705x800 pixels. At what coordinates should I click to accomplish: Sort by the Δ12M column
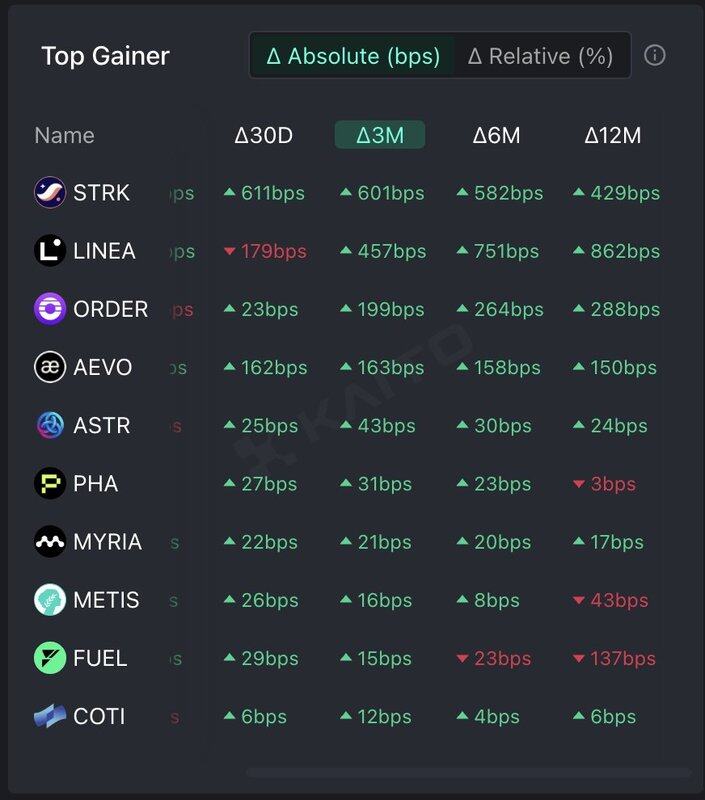(x=612, y=135)
